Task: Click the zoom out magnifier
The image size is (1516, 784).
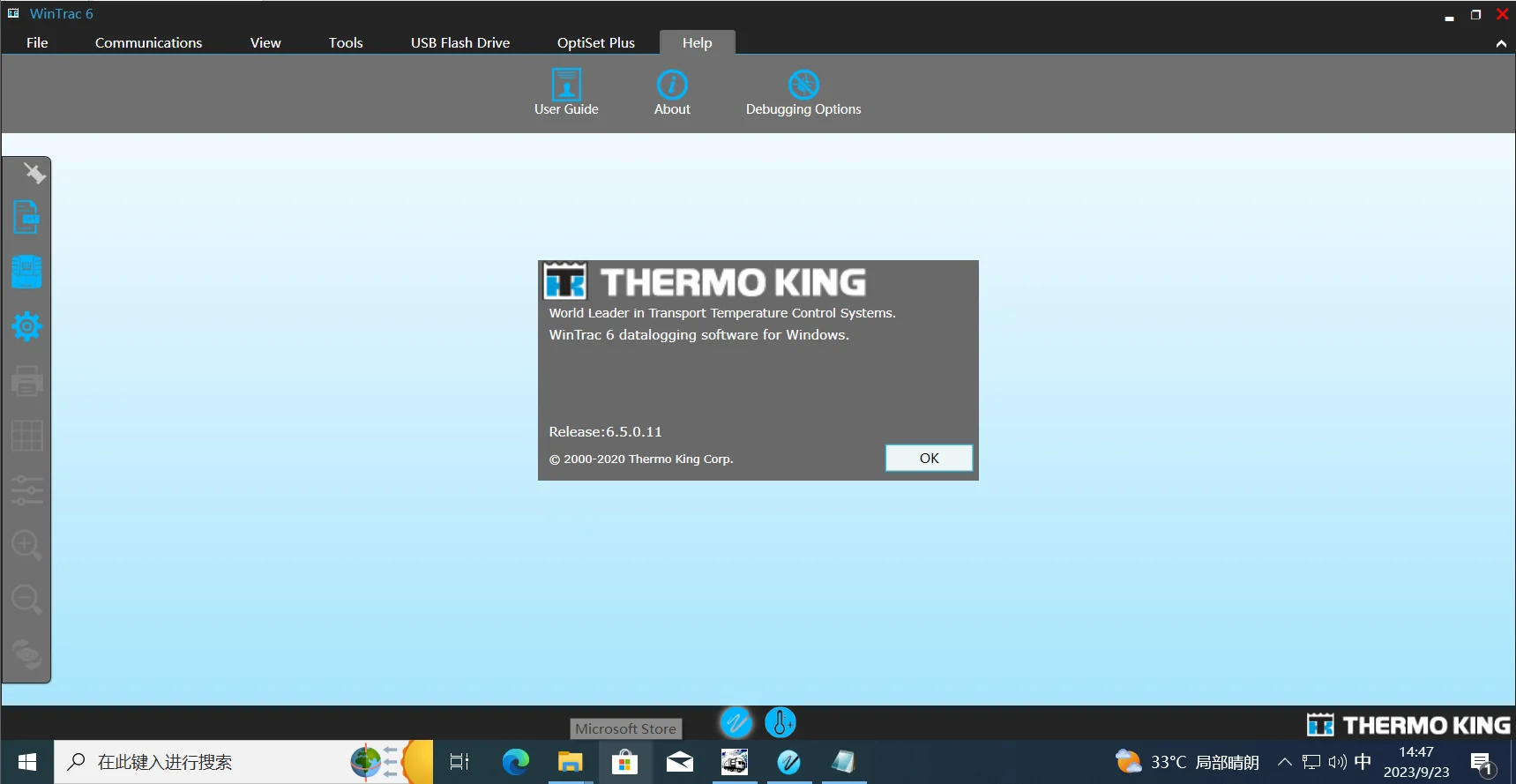Action: tap(26, 600)
